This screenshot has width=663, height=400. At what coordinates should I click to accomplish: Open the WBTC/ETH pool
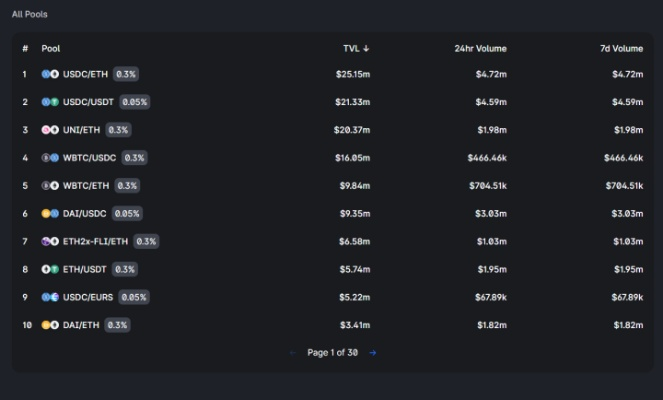pyautogui.click(x=85, y=186)
